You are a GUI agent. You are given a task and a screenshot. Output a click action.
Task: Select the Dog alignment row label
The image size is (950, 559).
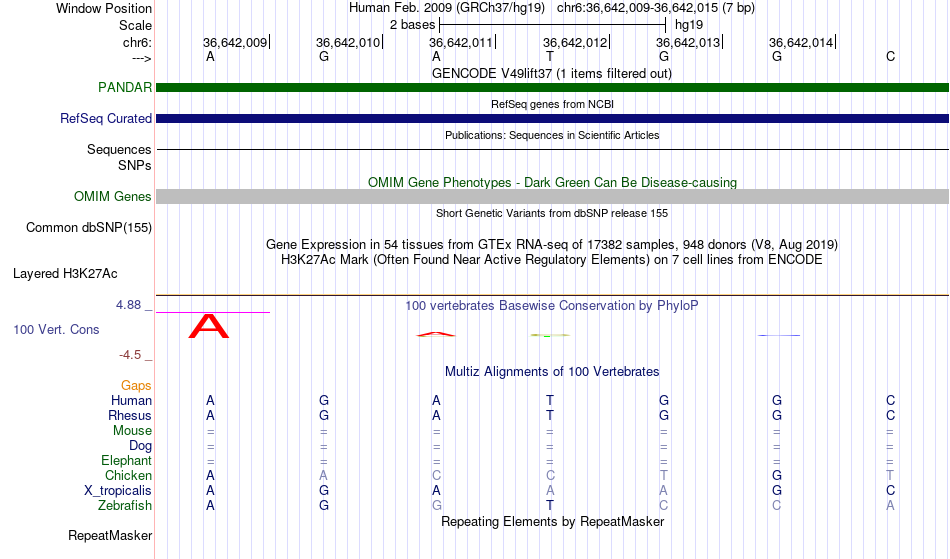point(141,446)
